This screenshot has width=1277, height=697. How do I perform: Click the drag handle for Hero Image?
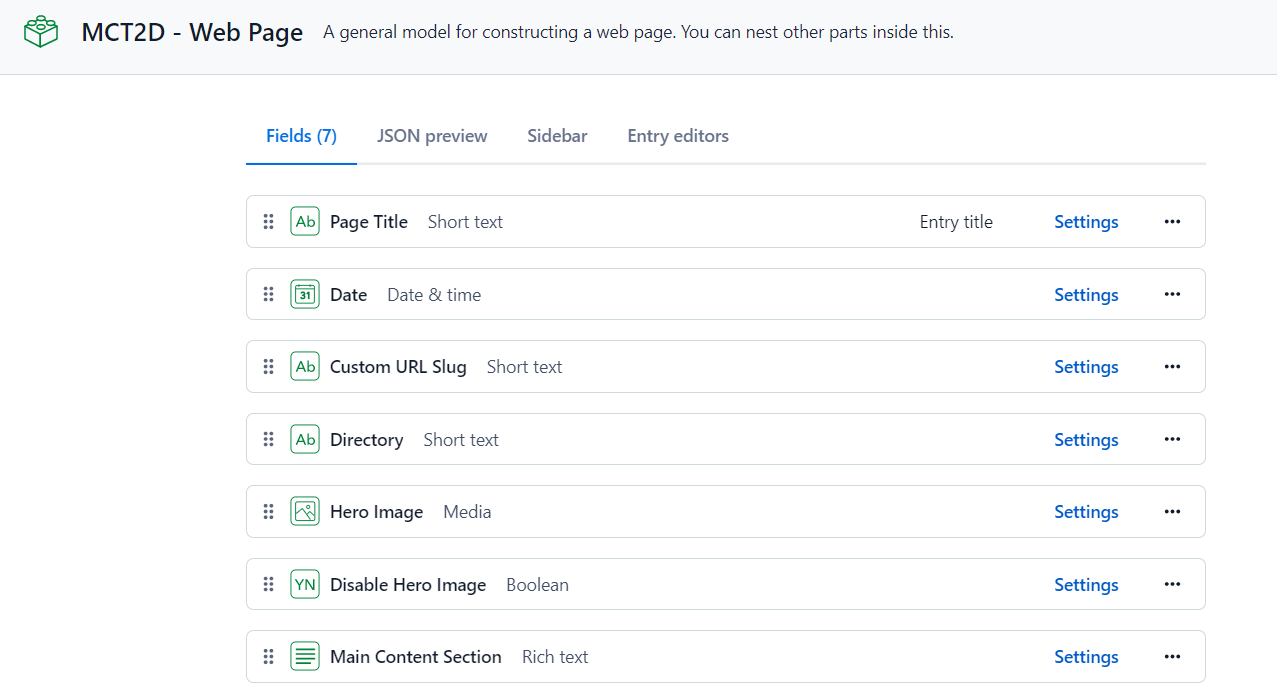[x=268, y=512]
